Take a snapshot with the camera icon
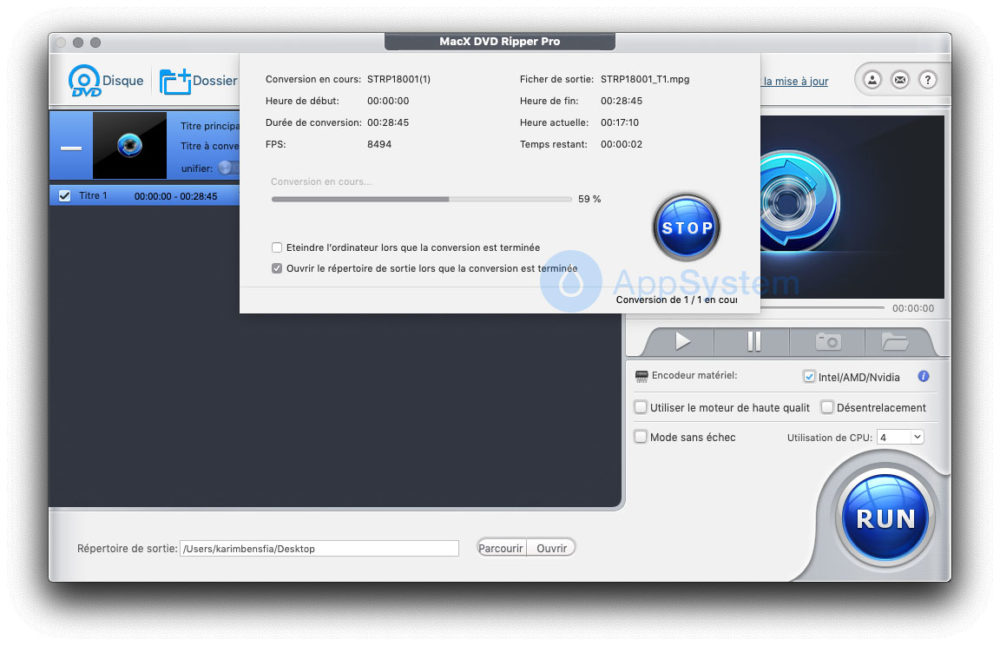 click(828, 342)
